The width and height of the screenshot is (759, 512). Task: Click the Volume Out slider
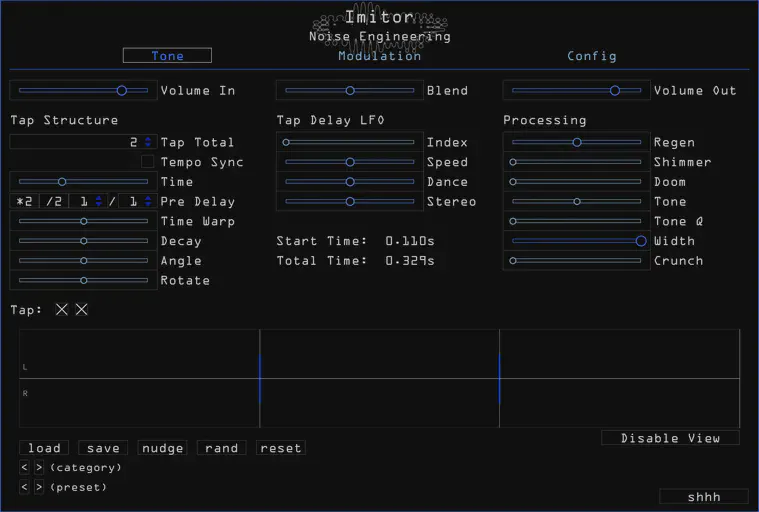(577, 90)
